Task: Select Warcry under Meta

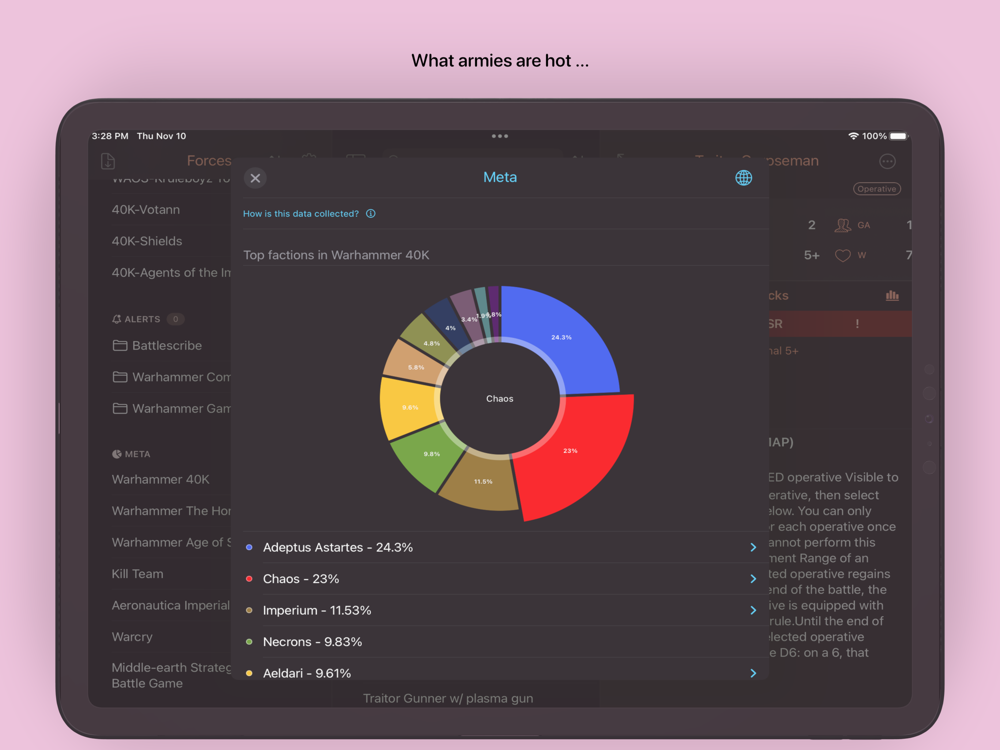Action: 132,636
